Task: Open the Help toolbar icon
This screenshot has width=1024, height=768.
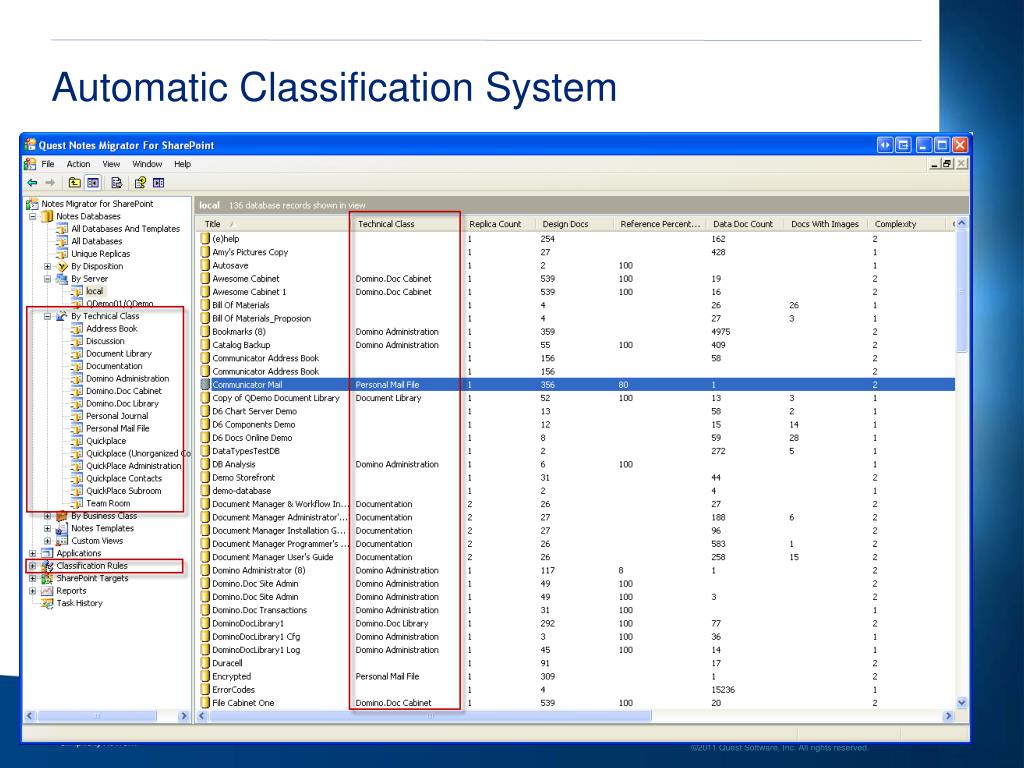Action: click(x=140, y=183)
